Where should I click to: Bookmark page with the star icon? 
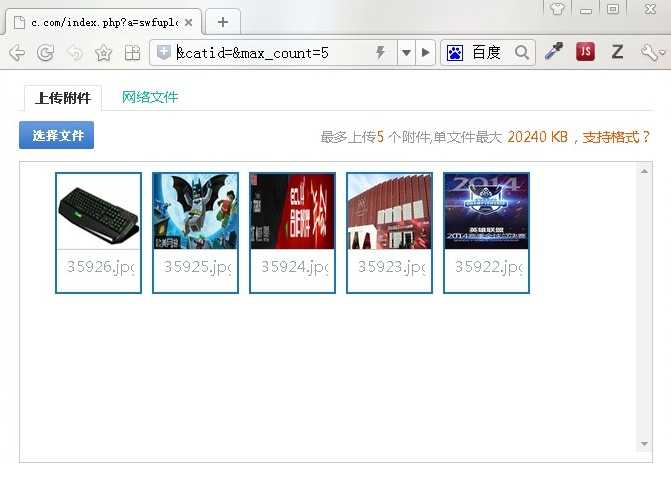pos(104,53)
